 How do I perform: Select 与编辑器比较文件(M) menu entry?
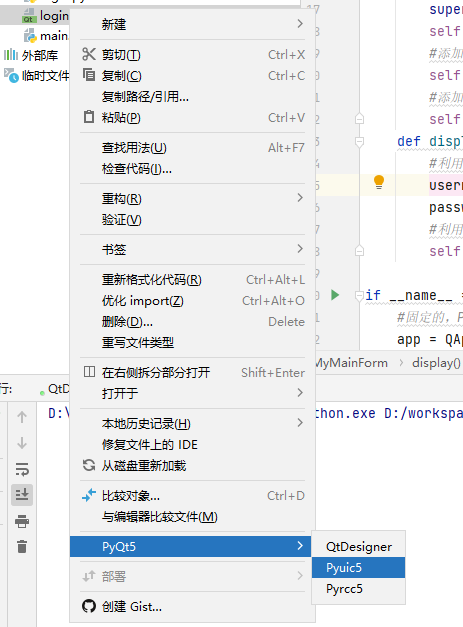[193, 517]
